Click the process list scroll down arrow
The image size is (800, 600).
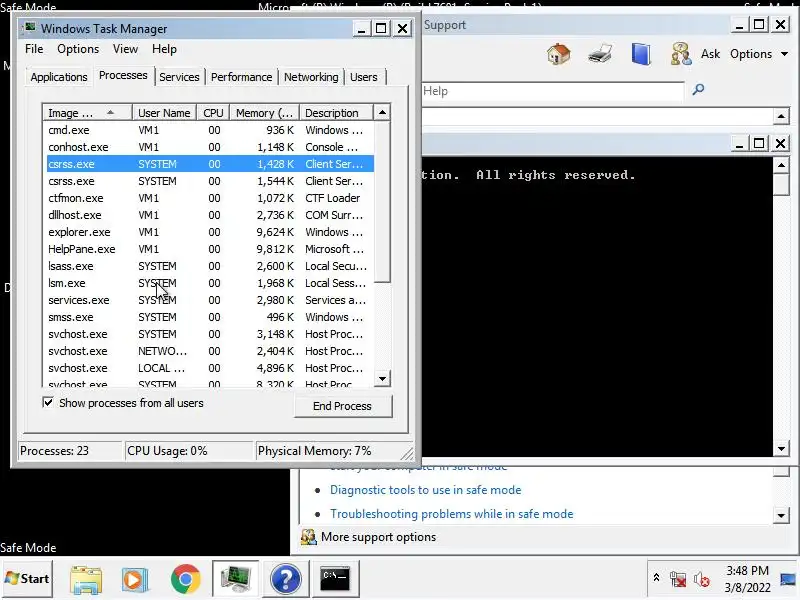(x=382, y=379)
